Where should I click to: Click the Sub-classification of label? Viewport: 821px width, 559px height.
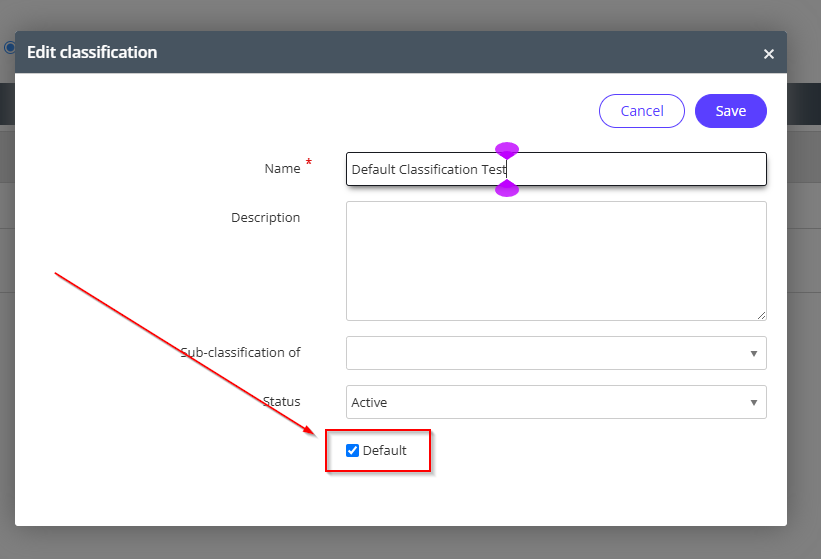[x=240, y=353]
